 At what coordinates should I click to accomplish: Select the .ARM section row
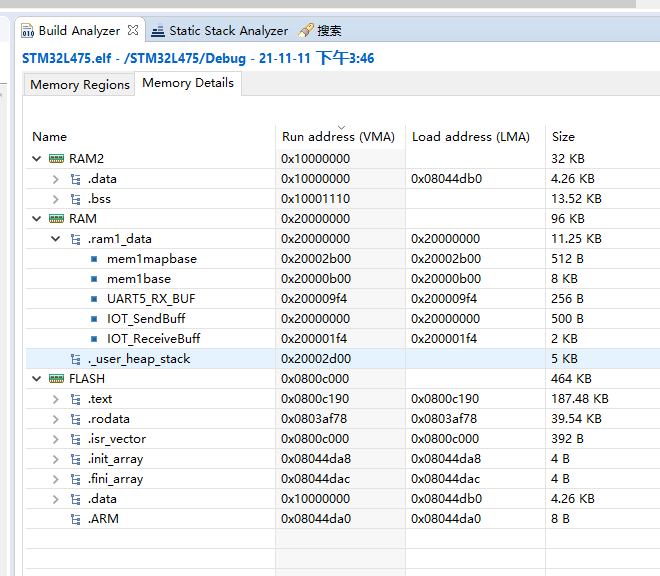tap(343, 519)
